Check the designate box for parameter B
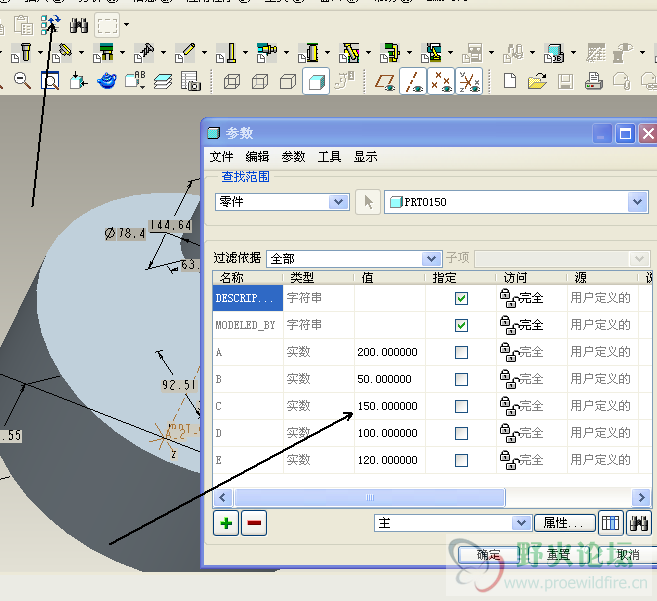Image resolution: width=657 pixels, height=601 pixels. click(x=461, y=379)
